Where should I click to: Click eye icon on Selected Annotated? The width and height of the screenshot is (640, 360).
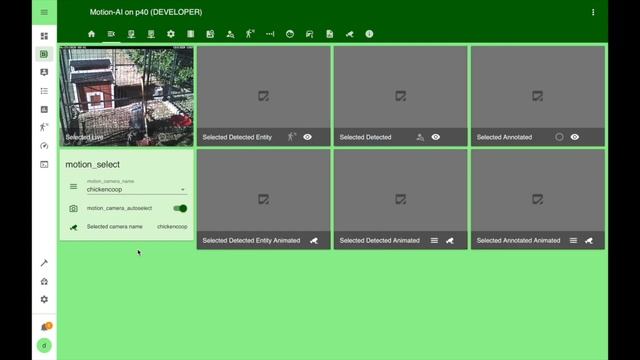pos(575,137)
